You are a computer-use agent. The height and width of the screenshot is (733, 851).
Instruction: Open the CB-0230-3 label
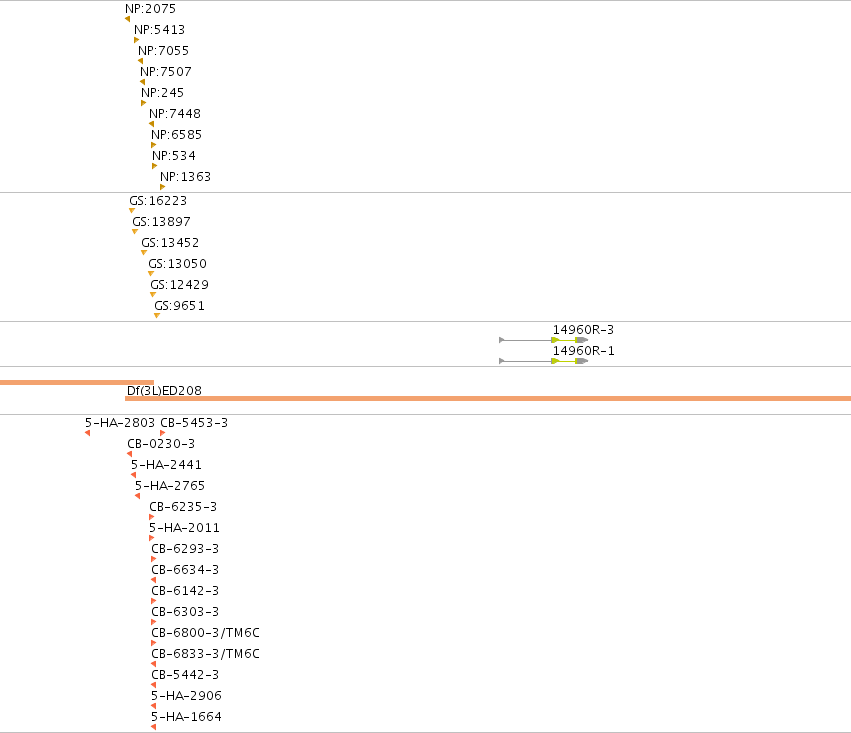(161, 444)
